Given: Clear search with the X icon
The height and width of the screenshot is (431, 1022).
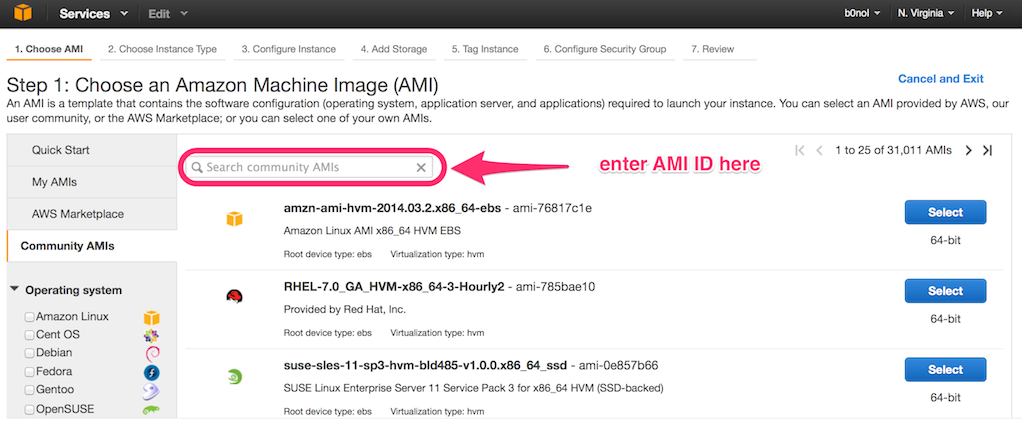Looking at the screenshot, I should (x=421, y=168).
